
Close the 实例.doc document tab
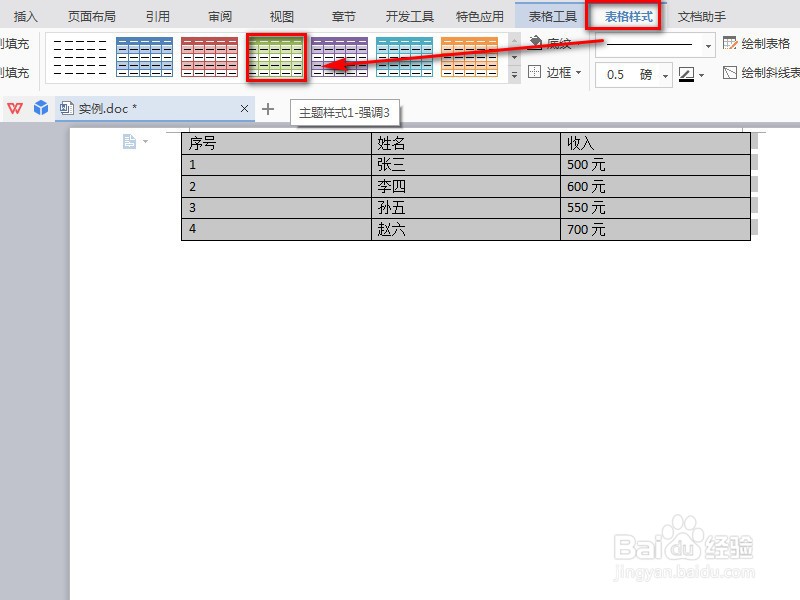(245, 107)
